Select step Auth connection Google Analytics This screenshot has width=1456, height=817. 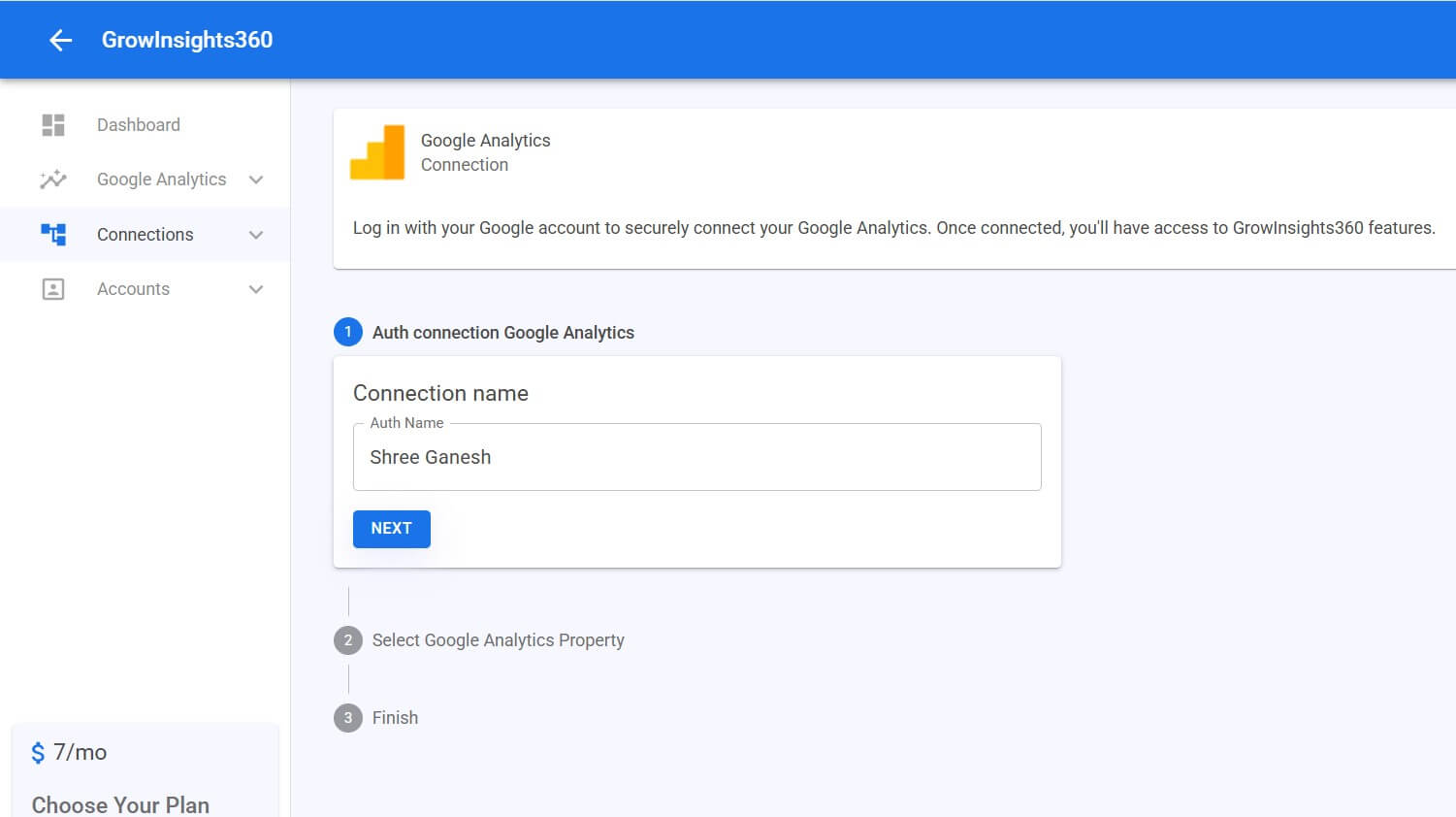[502, 333]
